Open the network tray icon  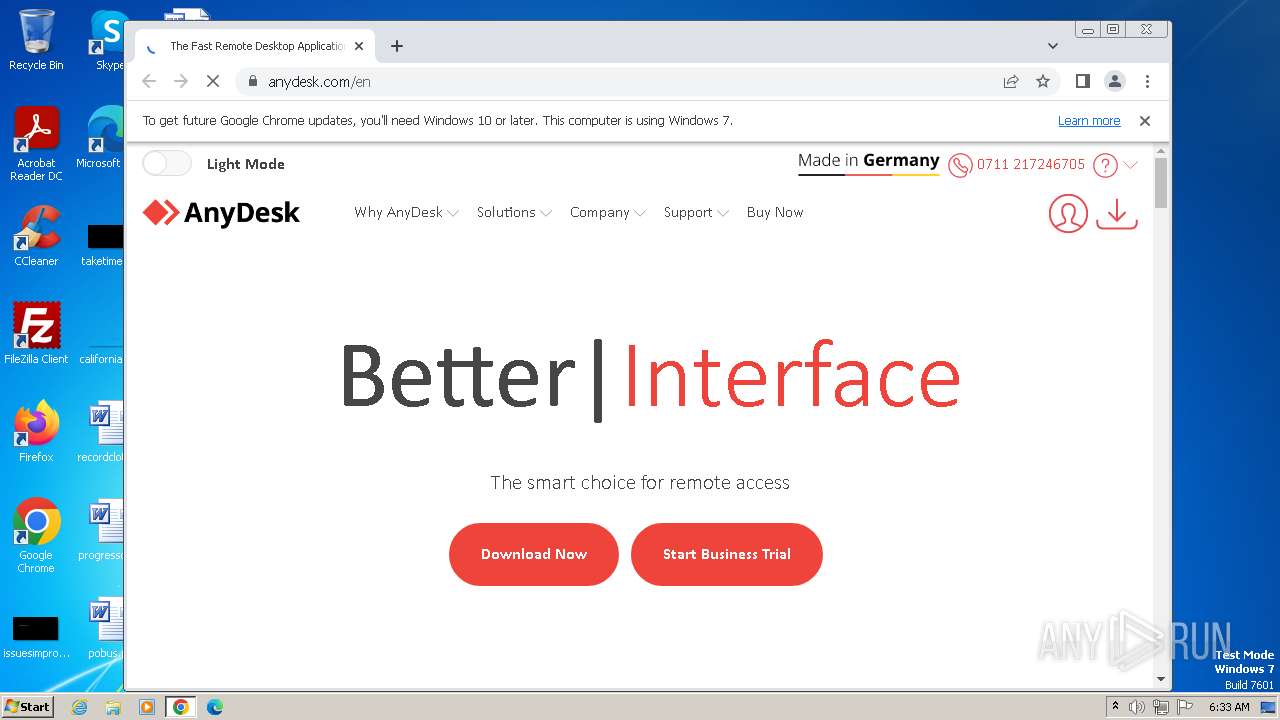1160,707
